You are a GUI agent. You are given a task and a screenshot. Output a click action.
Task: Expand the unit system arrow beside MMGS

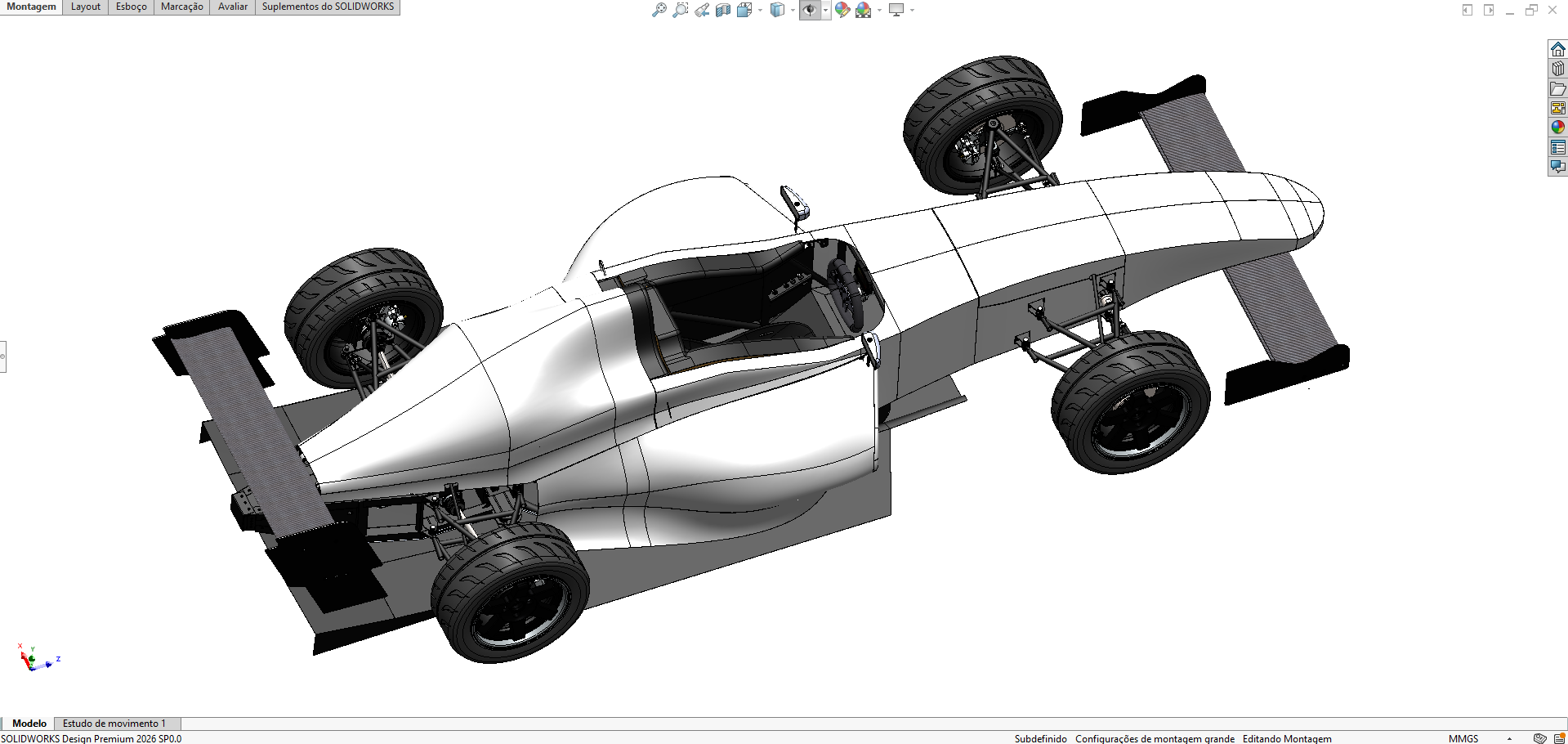[x=1509, y=738]
